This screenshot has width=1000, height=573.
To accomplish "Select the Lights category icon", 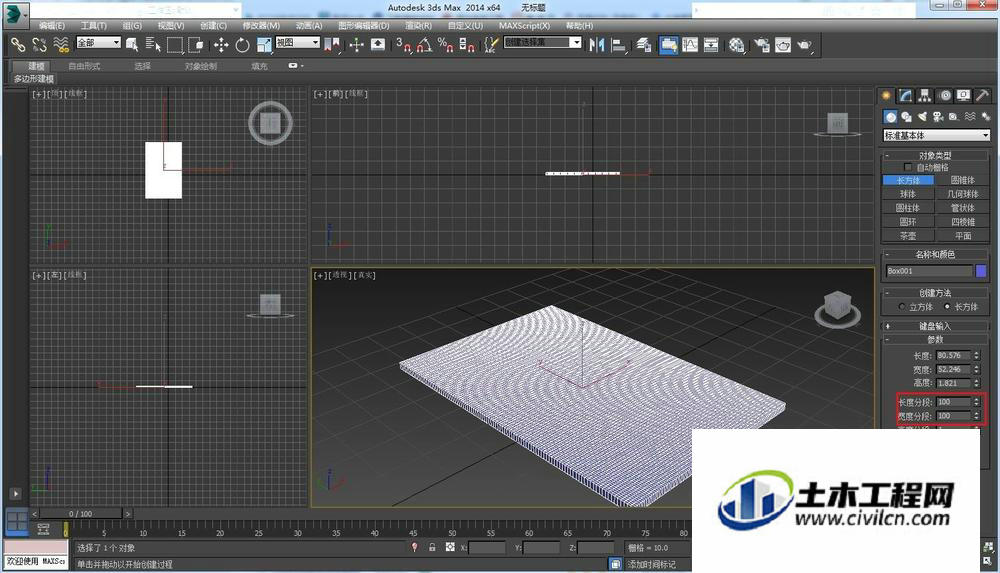I will [922, 117].
